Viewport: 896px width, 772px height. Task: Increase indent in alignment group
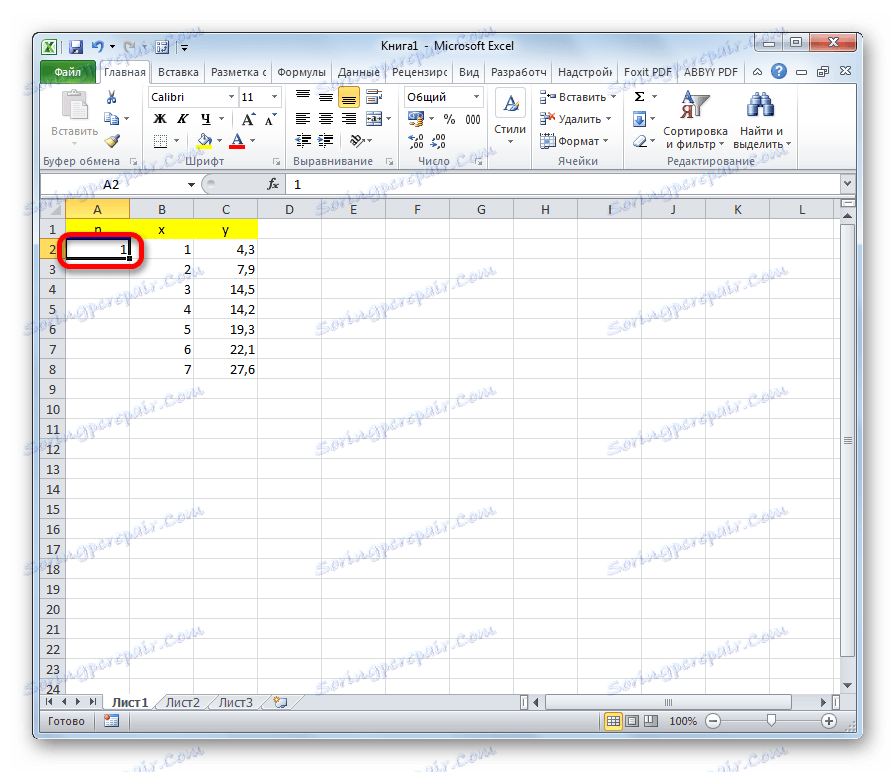(x=326, y=141)
